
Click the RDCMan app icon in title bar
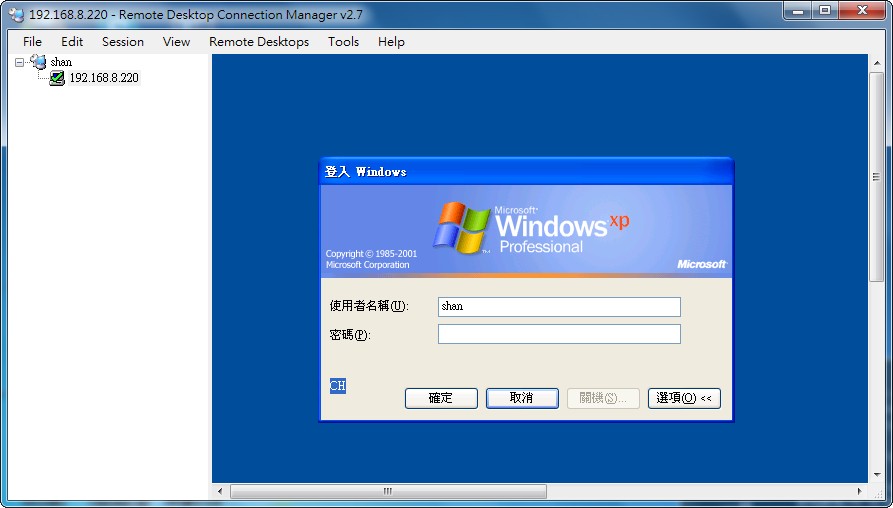pos(17,14)
